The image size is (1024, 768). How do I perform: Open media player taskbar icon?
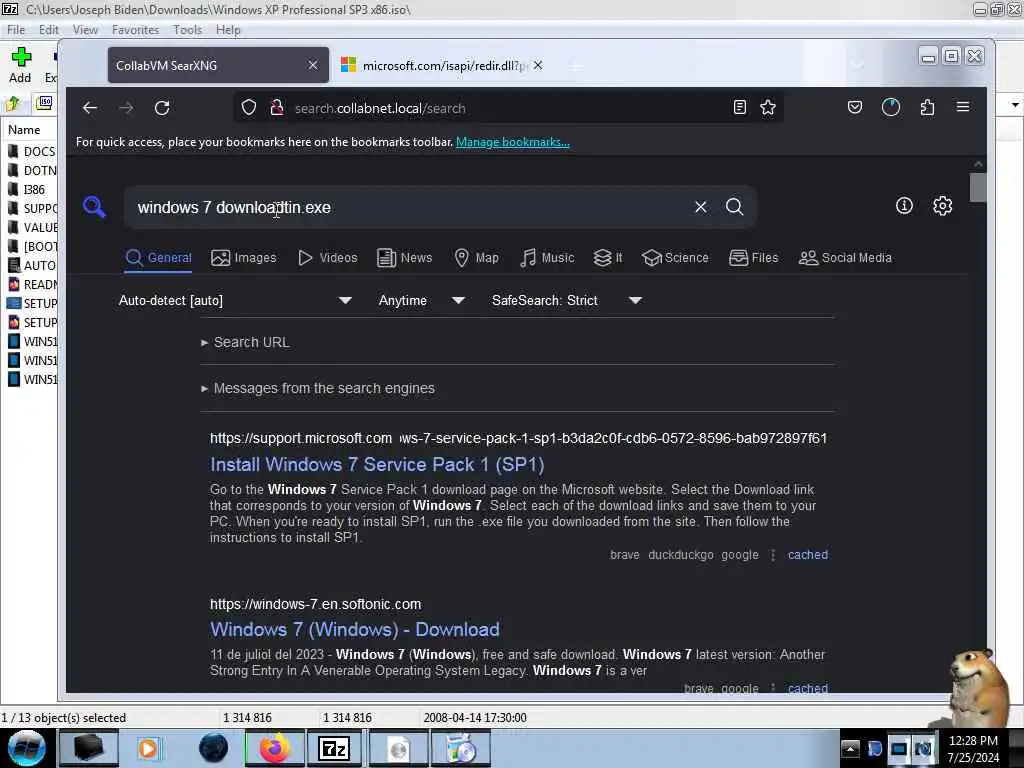coord(148,748)
